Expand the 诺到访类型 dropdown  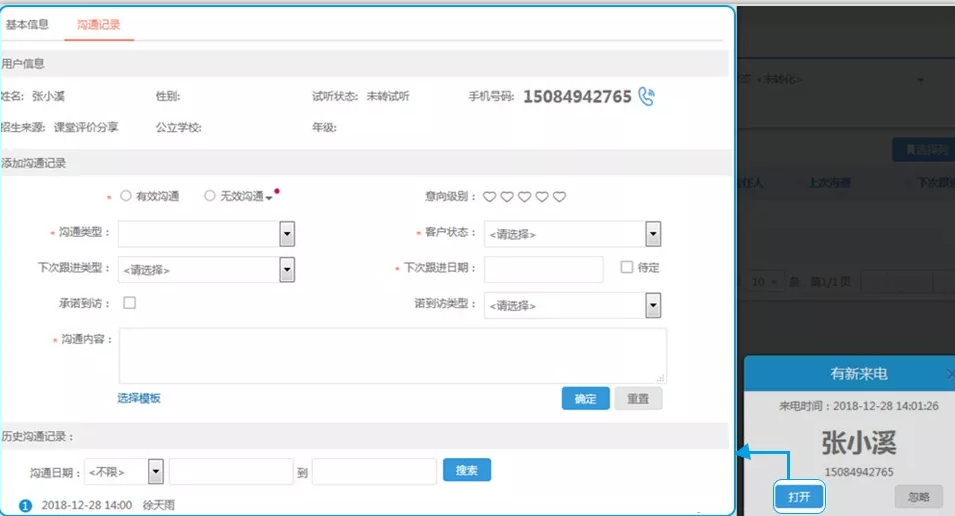(653, 305)
